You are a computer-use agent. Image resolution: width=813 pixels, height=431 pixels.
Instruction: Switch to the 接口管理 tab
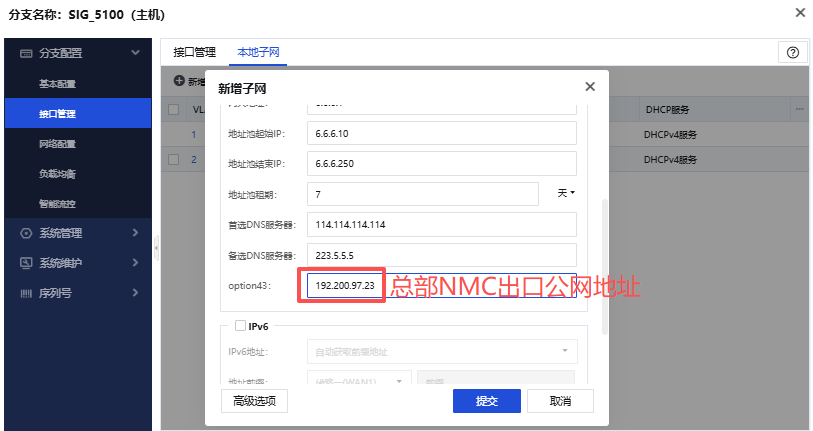click(x=194, y=52)
